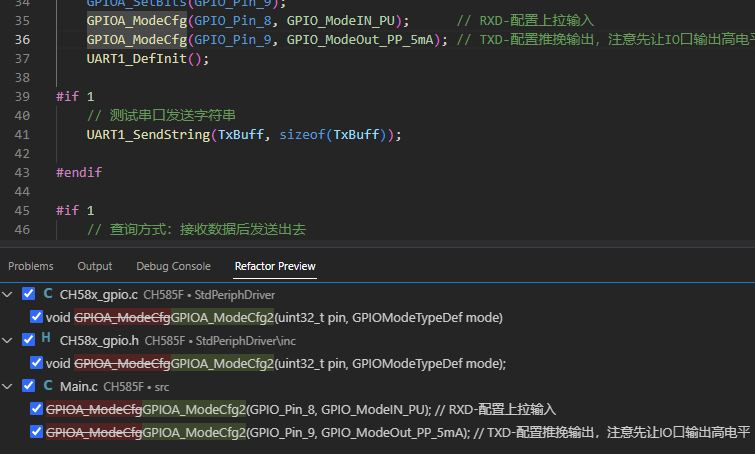Image resolution: width=755 pixels, height=454 pixels.
Task: Select the CH58x_gpio.c file name
Action: (99, 295)
